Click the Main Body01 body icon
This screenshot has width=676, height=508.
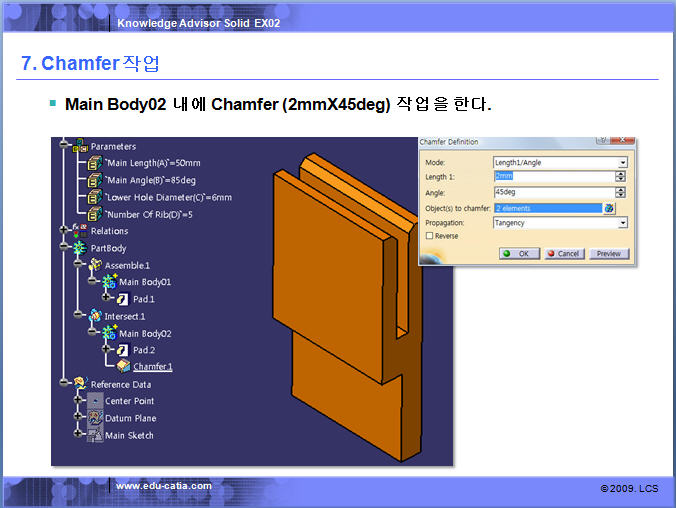coord(109,282)
